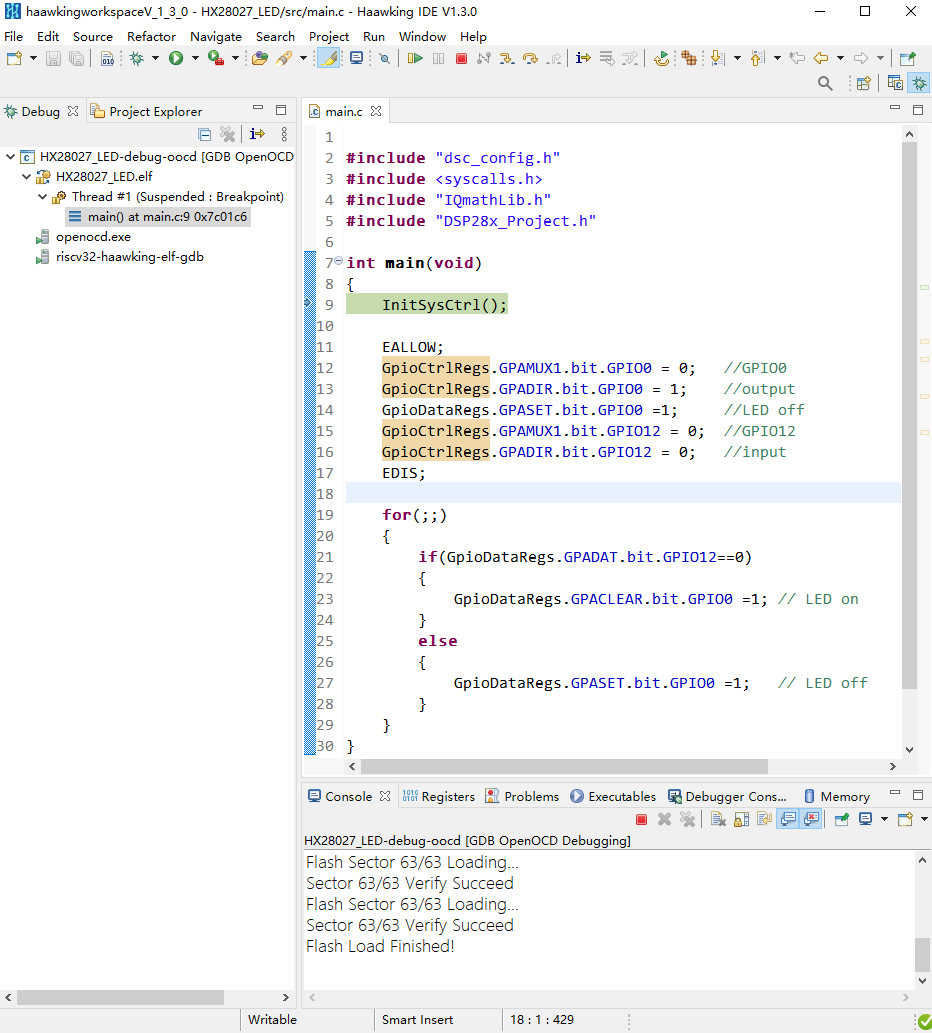Click the Next Annotation down arrow icon
The height and width of the screenshot is (1033, 932).
[x=718, y=59]
